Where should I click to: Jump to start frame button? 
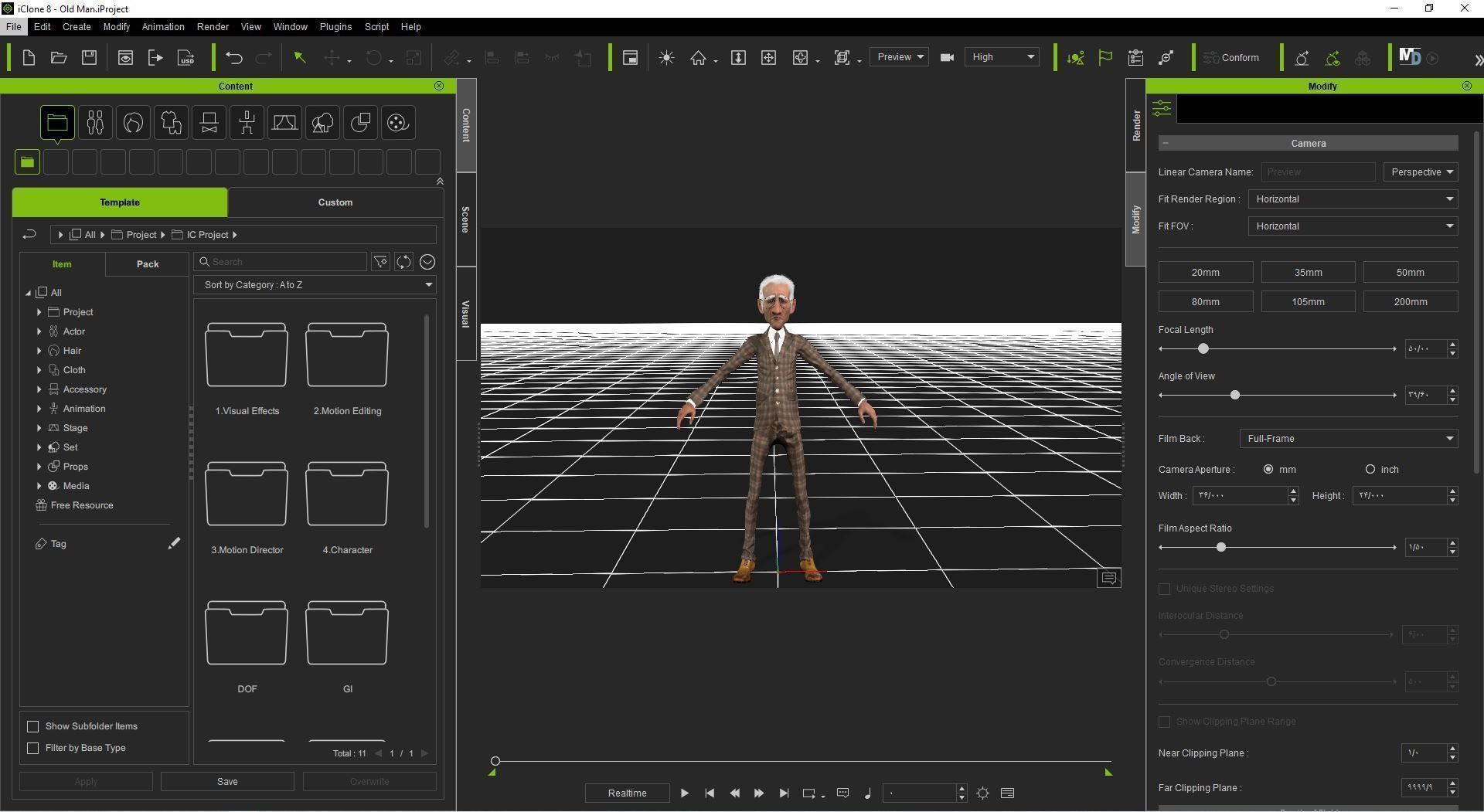(710, 793)
